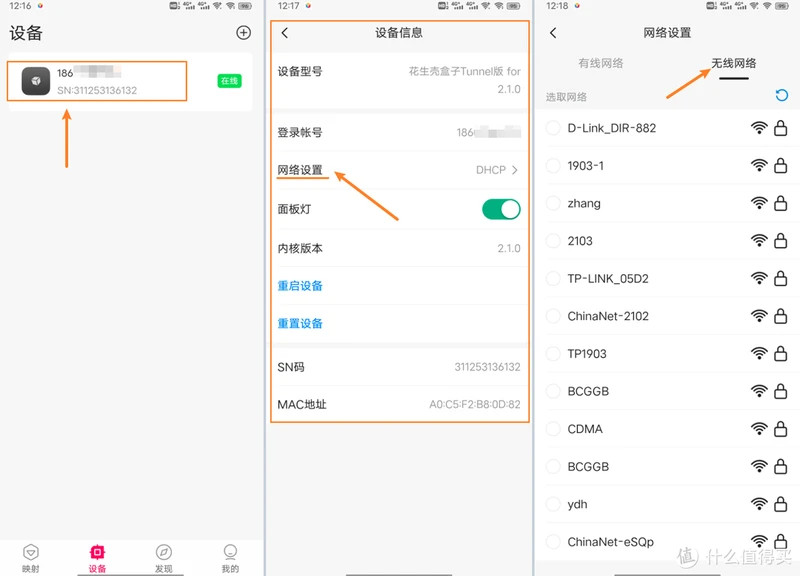The width and height of the screenshot is (800, 576).
Task: Select the CDMA network radio button
Action: point(553,429)
